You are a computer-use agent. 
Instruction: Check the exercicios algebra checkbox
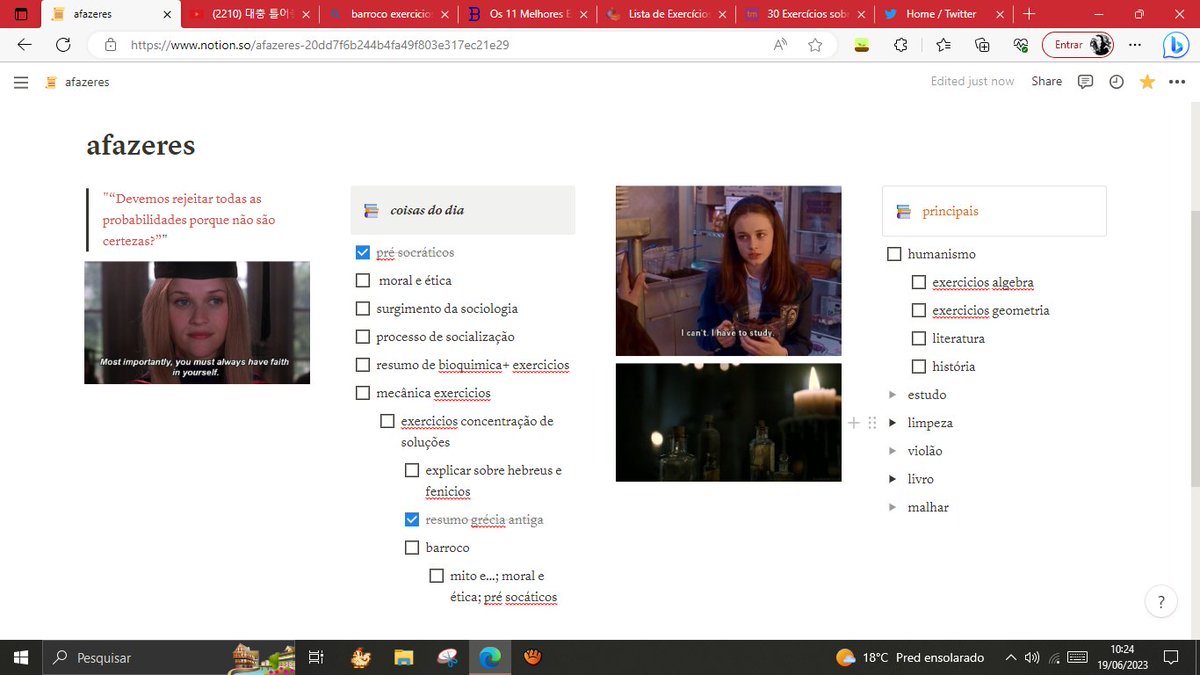[919, 282]
